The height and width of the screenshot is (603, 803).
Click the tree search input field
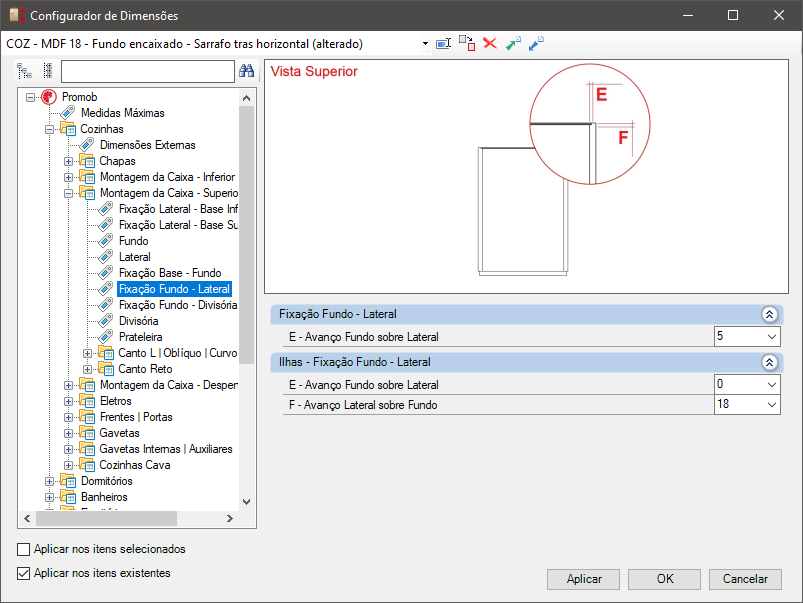pos(147,71)
